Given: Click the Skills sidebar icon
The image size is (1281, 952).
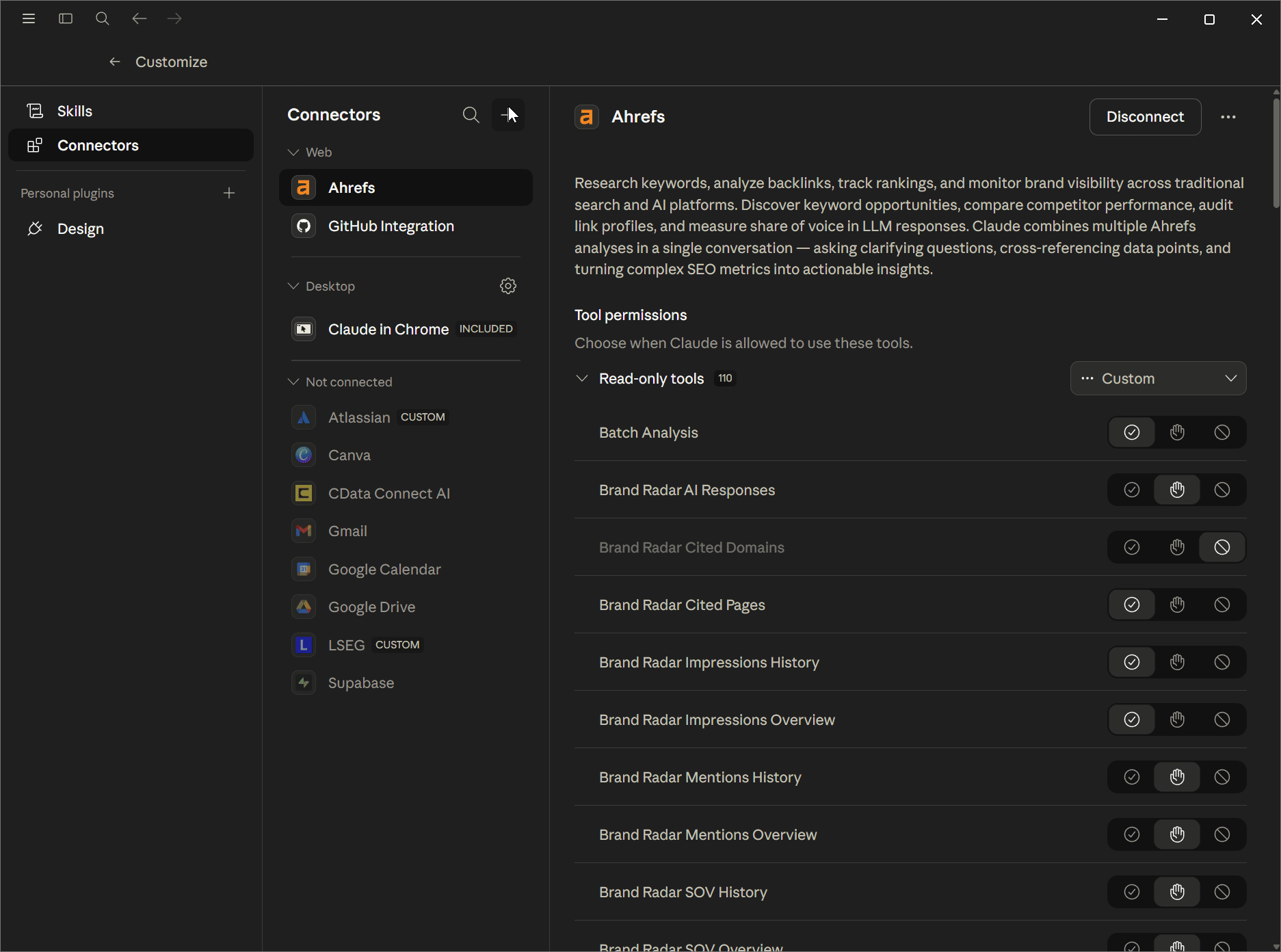Looking at the screenshot, I should pyautogui.click(x=35, y=111).
